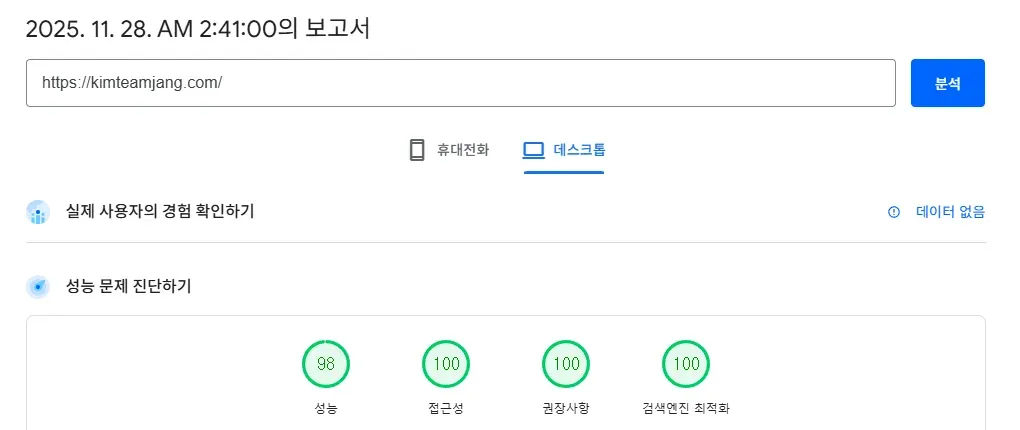Click the URL input field

coord(460,83)
